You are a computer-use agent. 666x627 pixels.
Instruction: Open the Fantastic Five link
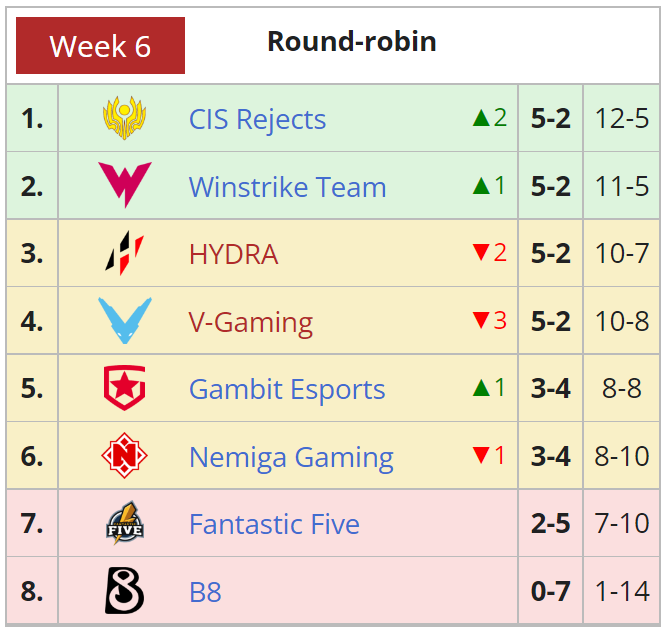[x=274, y=524]
